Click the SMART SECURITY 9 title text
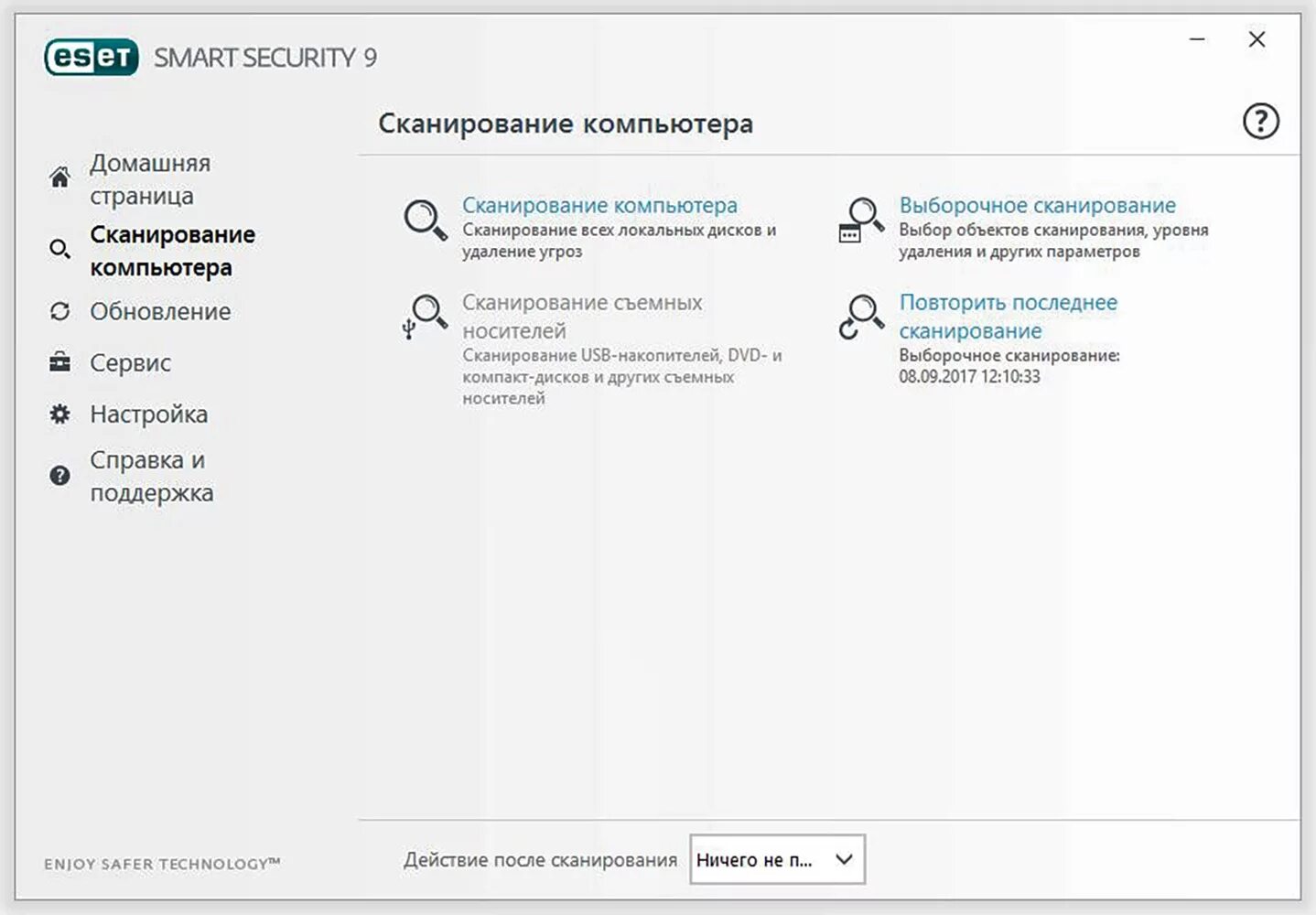This screenshot has height=915, width=1316. click(x=264, y=58)
